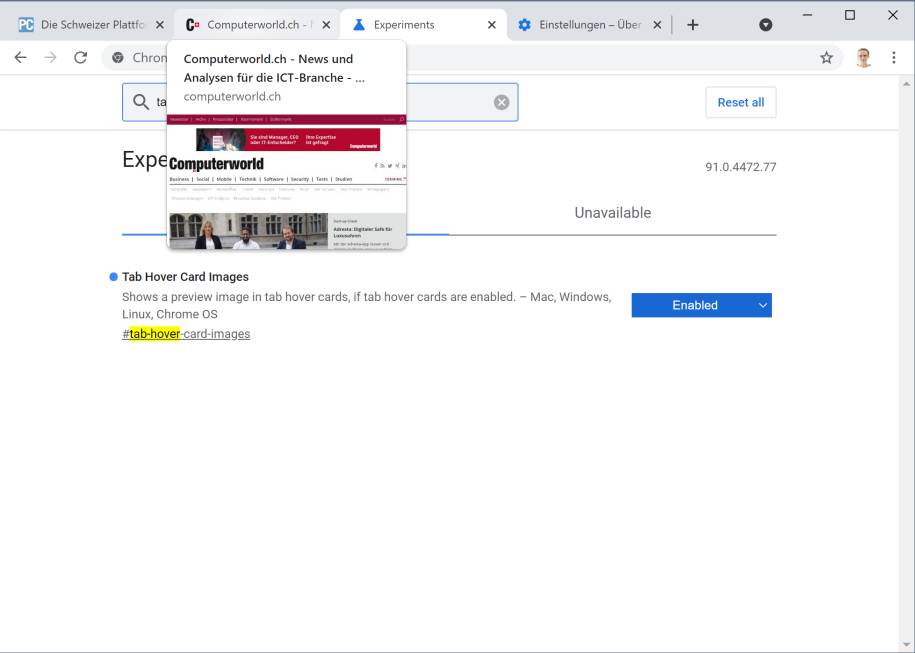
Task: Switch to the Unavailable flags section
Action: [x=612, y=212]
